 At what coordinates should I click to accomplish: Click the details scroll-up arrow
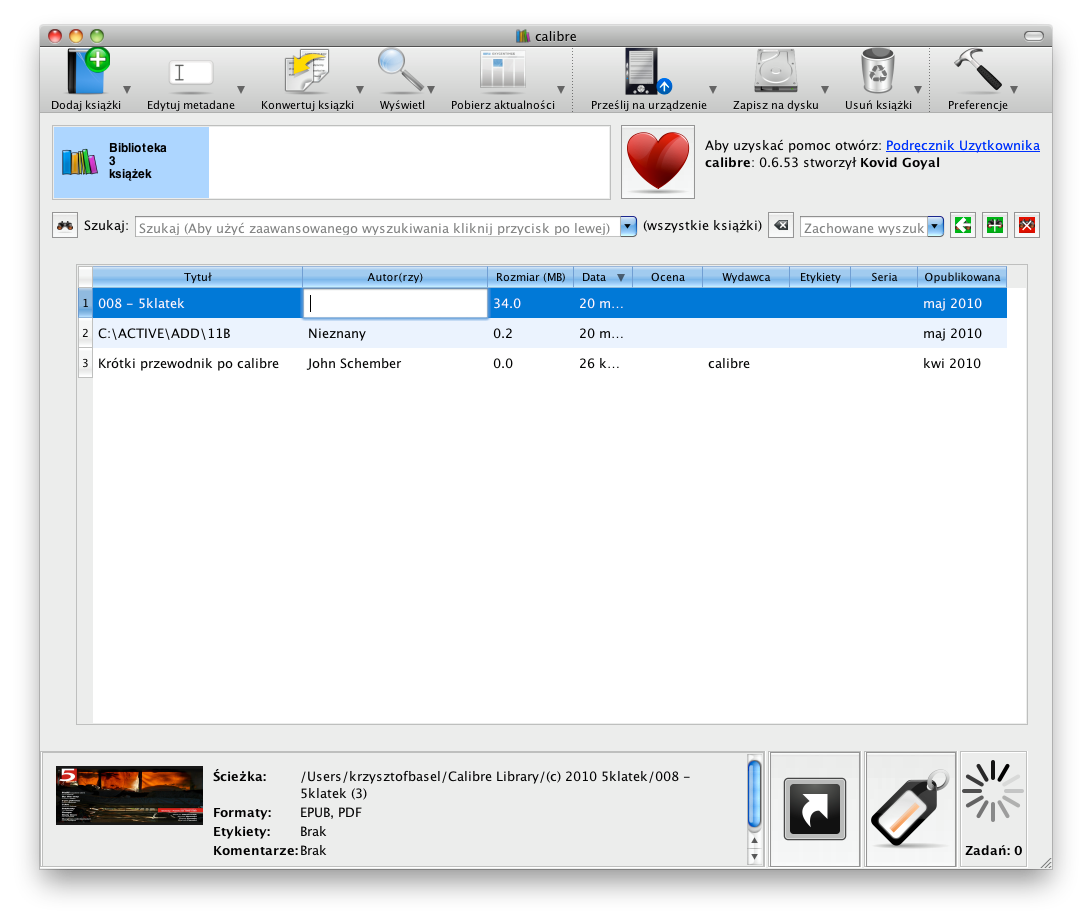coord(754,841)
